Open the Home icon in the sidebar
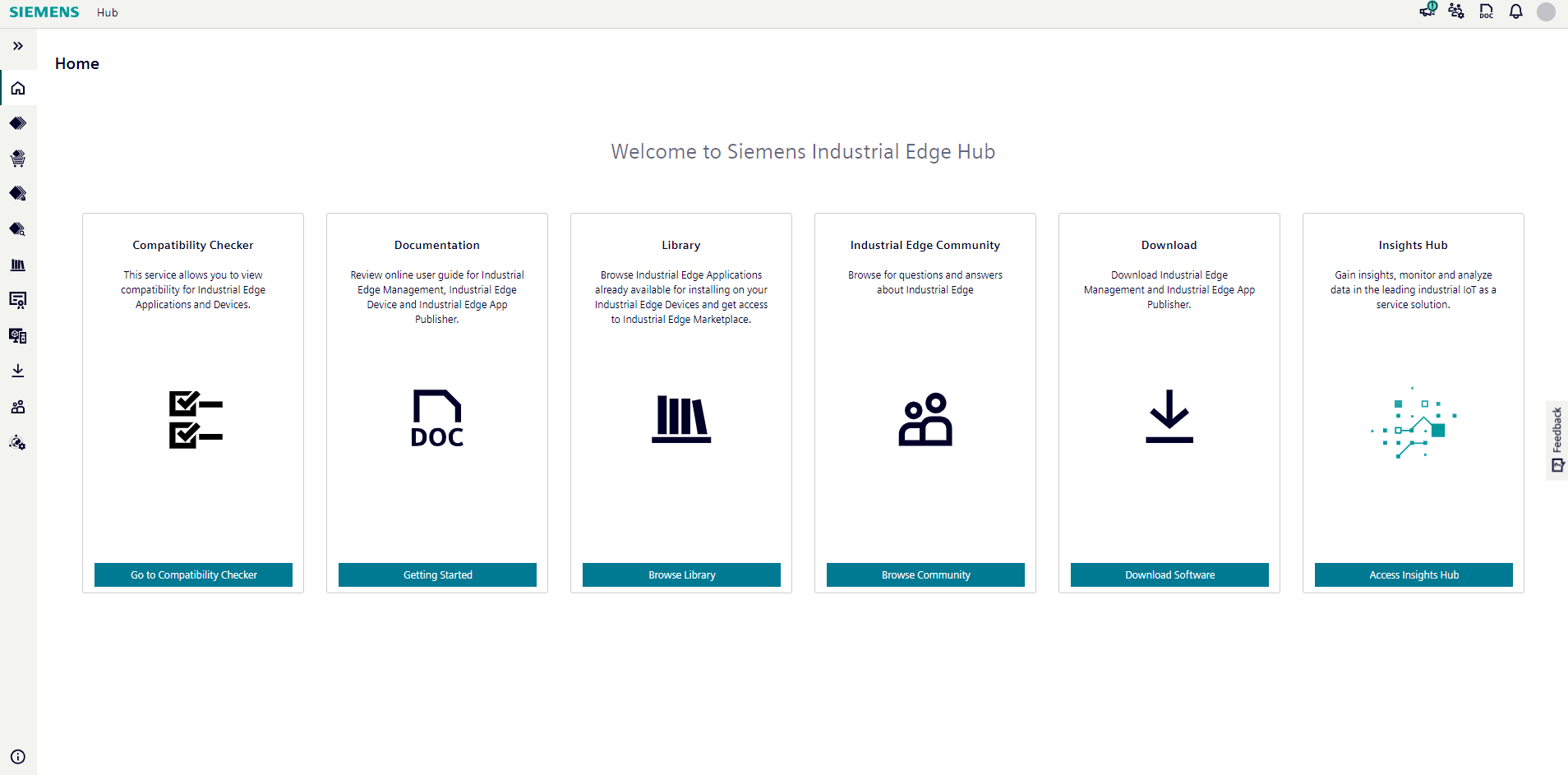The width and height of the screenshot is (1568, 775). 18,88
